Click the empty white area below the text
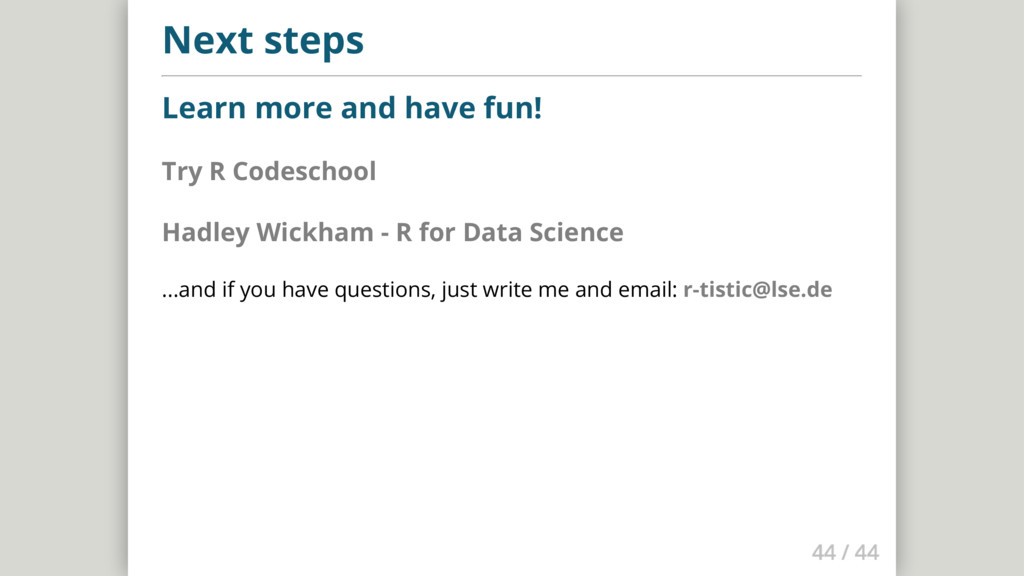The height and width of the screenshot is (576, 1024). tap(511, 430)
